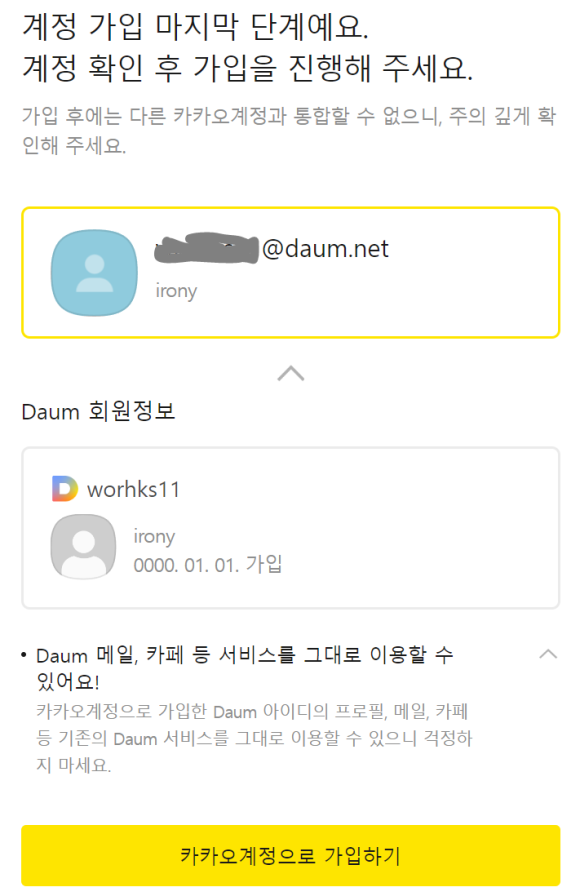This screenshot has height=896, width=580.
Task: Click the worhks11 Daum ID
Action: (x=133, y=490)
